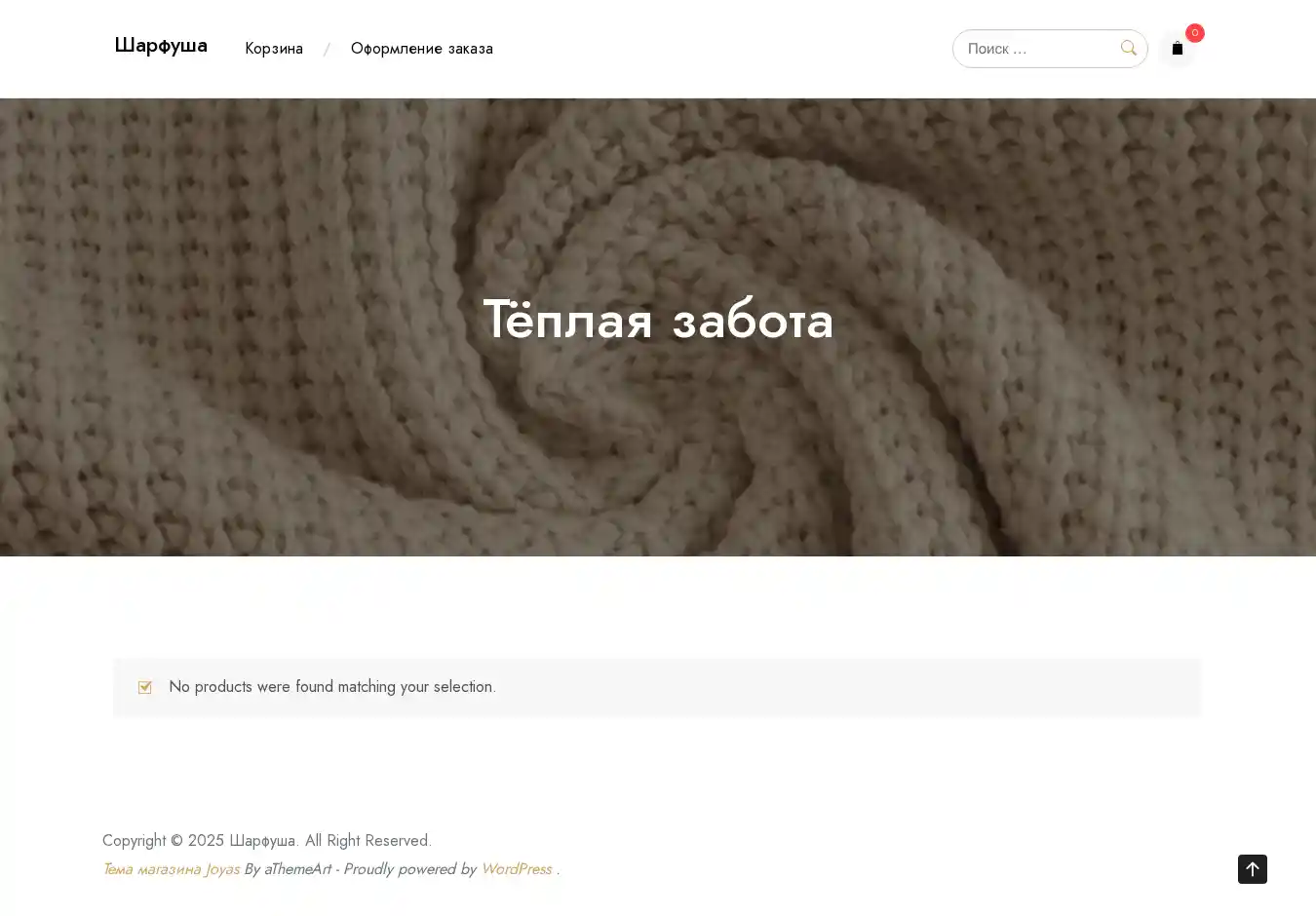Click the checkmark icon in the notice
The width and height of the screenshot is (1316, 916).
point(145,687)
